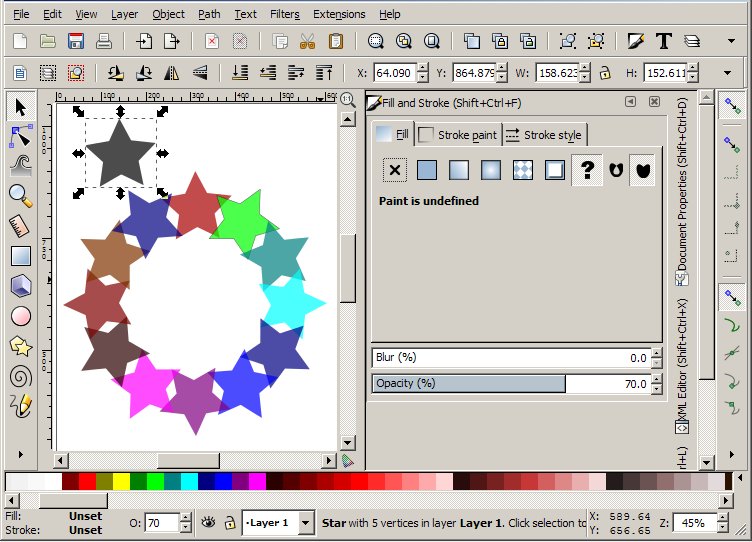
Task: Select the Spiral tool
Action: coord(20,376)
